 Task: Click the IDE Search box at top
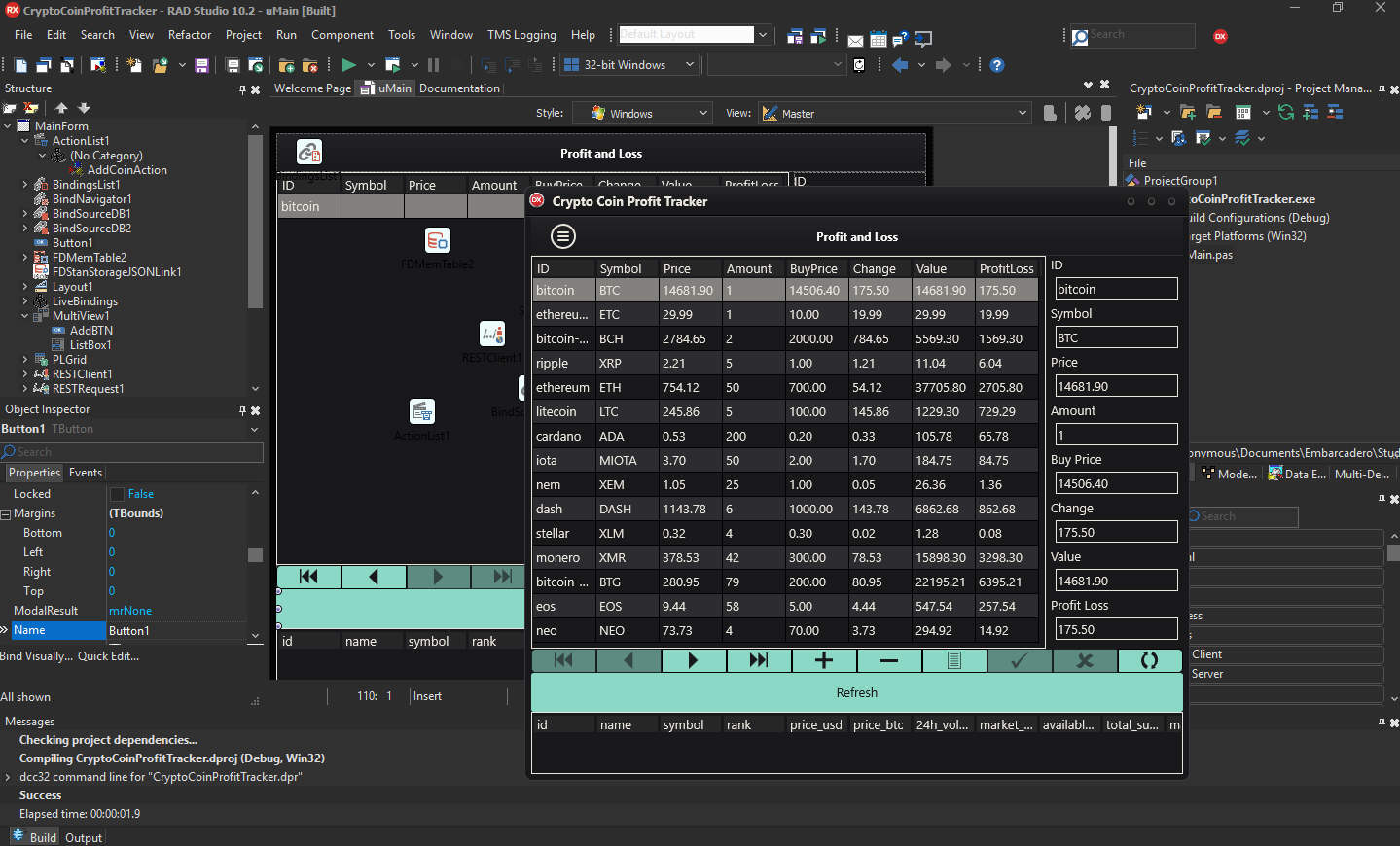coord(1132,36)
